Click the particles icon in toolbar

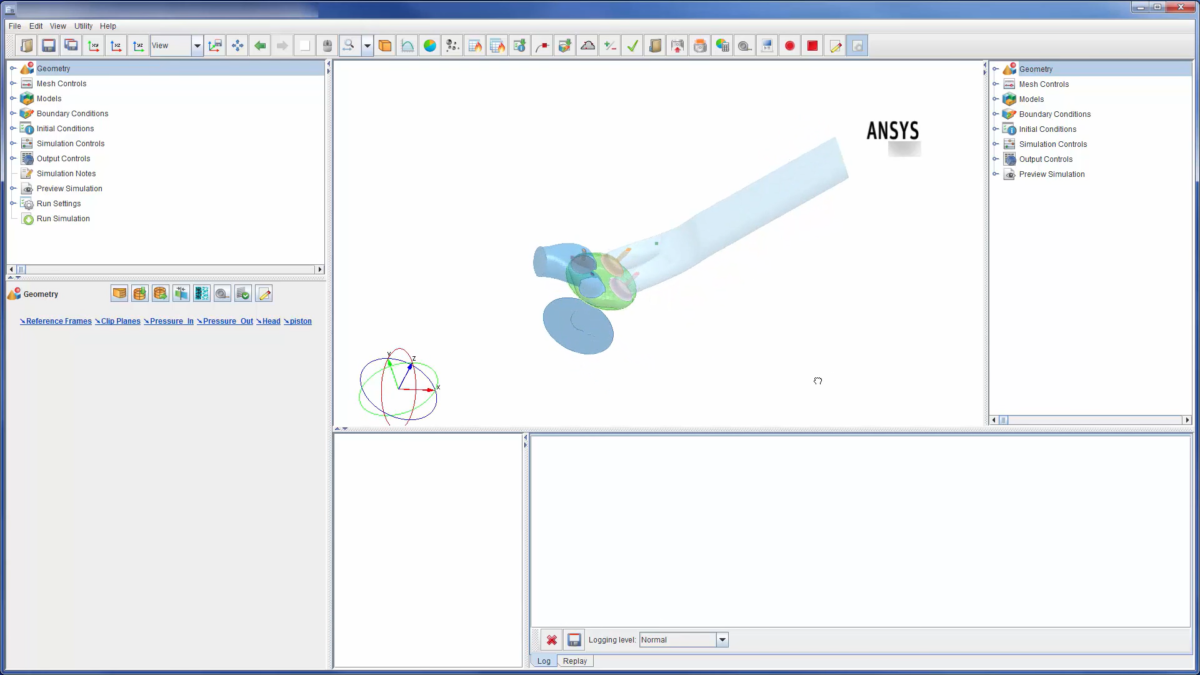452,45
